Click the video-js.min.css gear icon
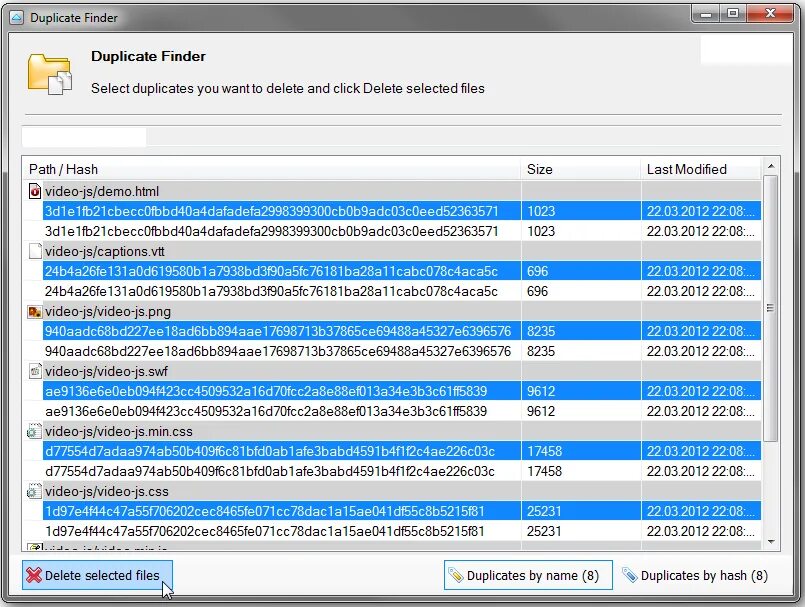The height and width of the screenshot is (607, 805). click(34, 431)
